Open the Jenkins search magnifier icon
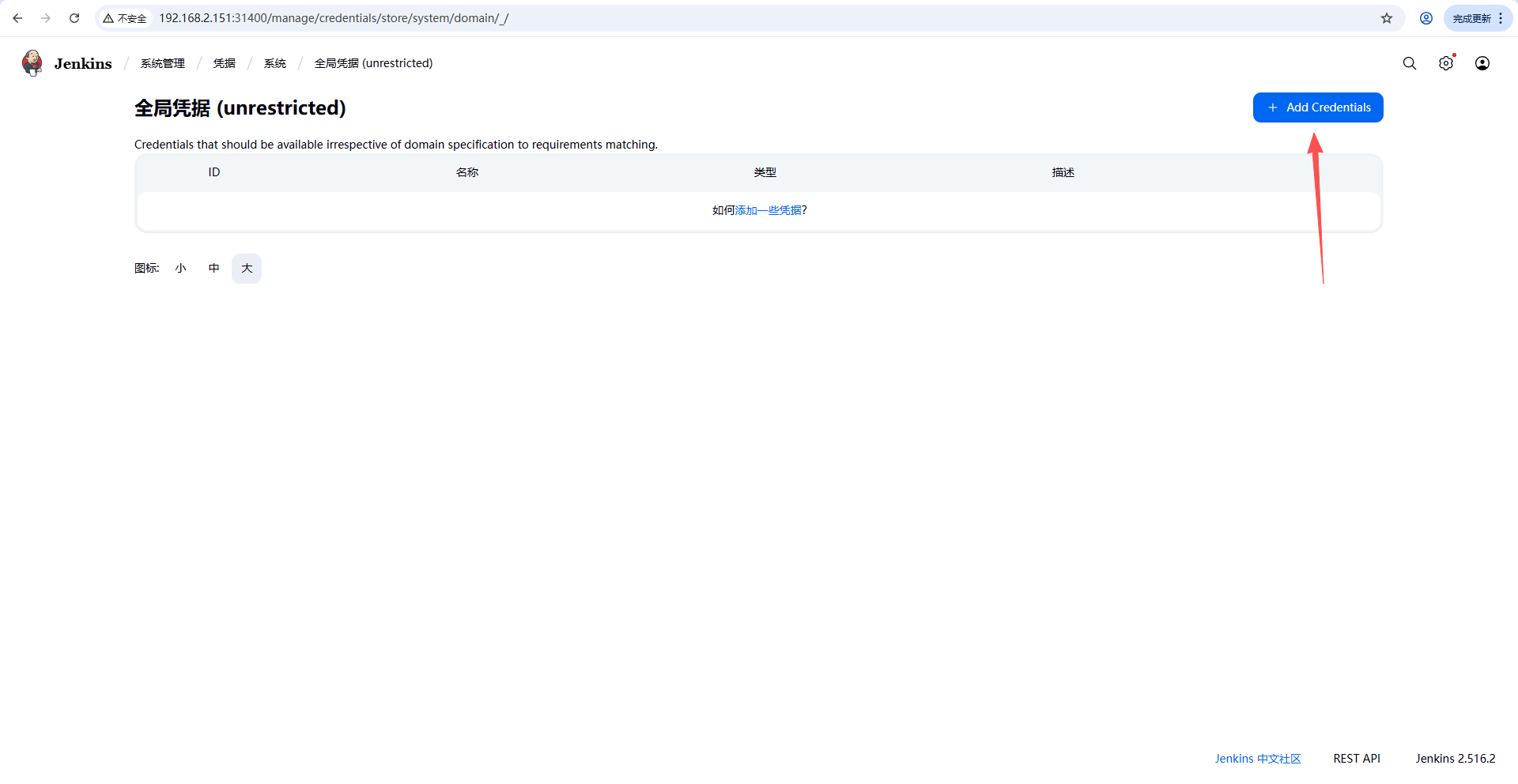The image size is (1518, 784). point(1410,63)
